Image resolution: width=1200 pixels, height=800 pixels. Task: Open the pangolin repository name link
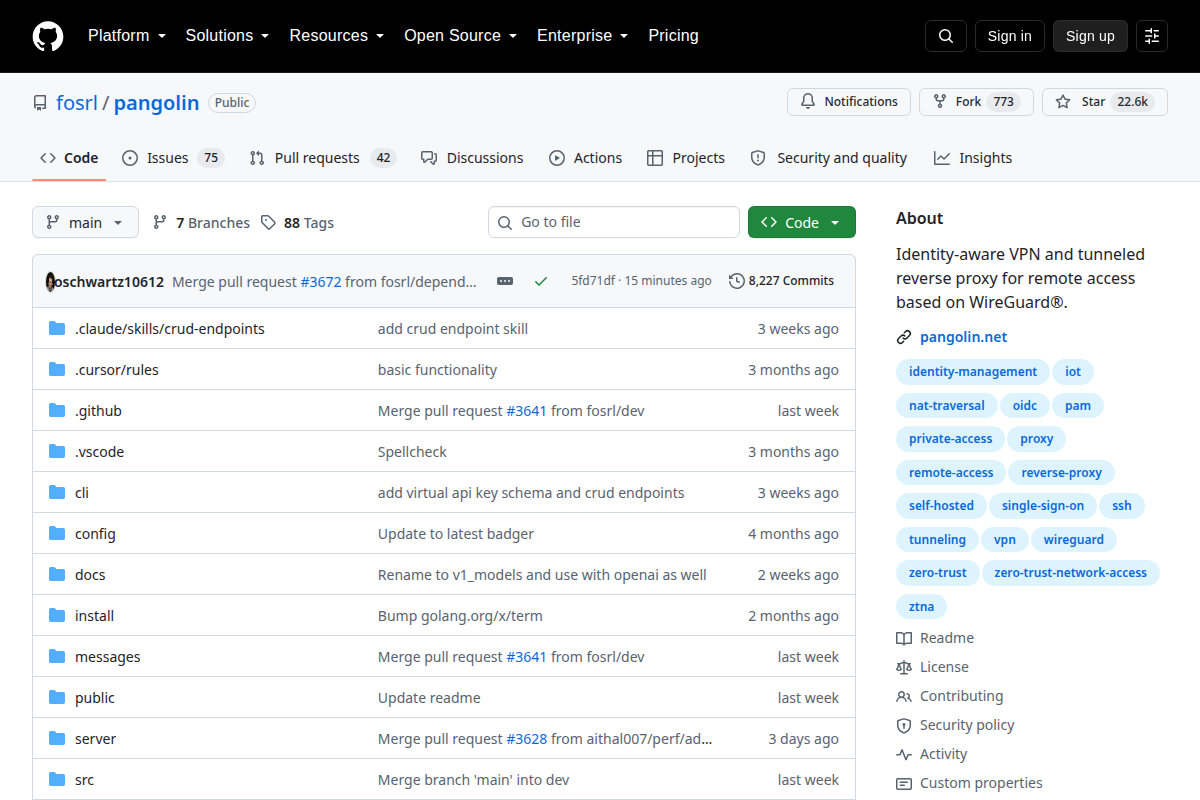[x=156, y=103]
